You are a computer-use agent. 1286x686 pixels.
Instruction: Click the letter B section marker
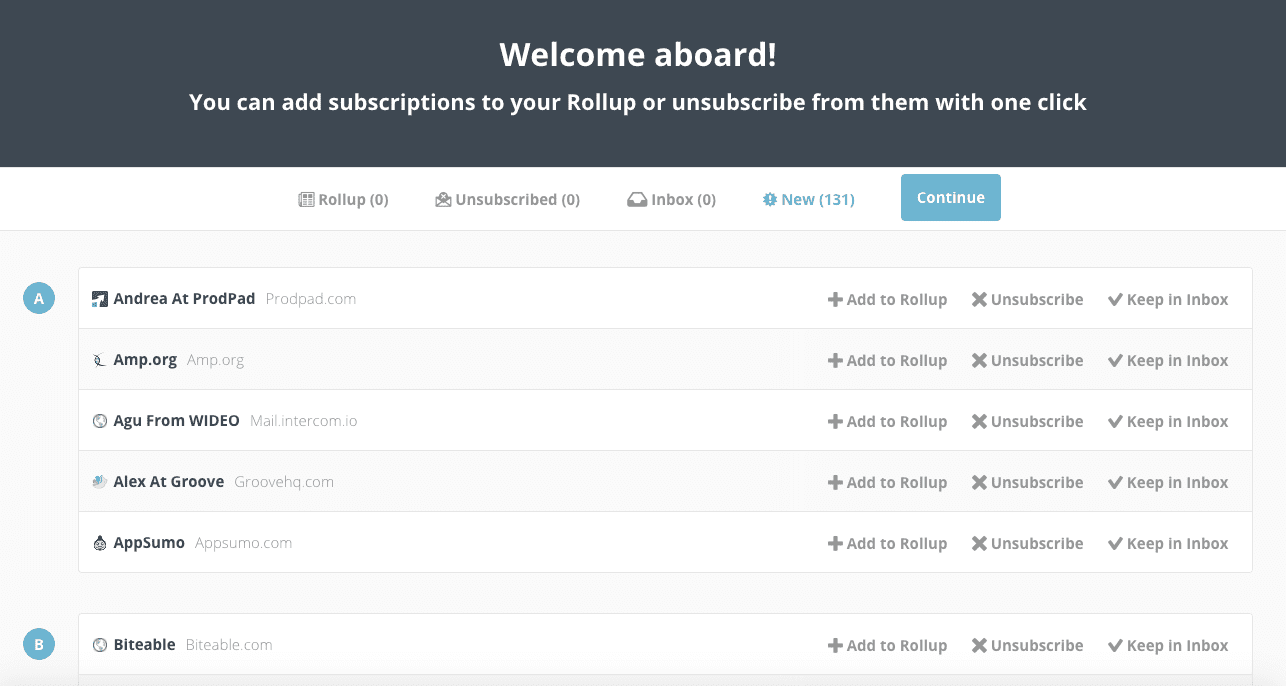coord(39,644)
